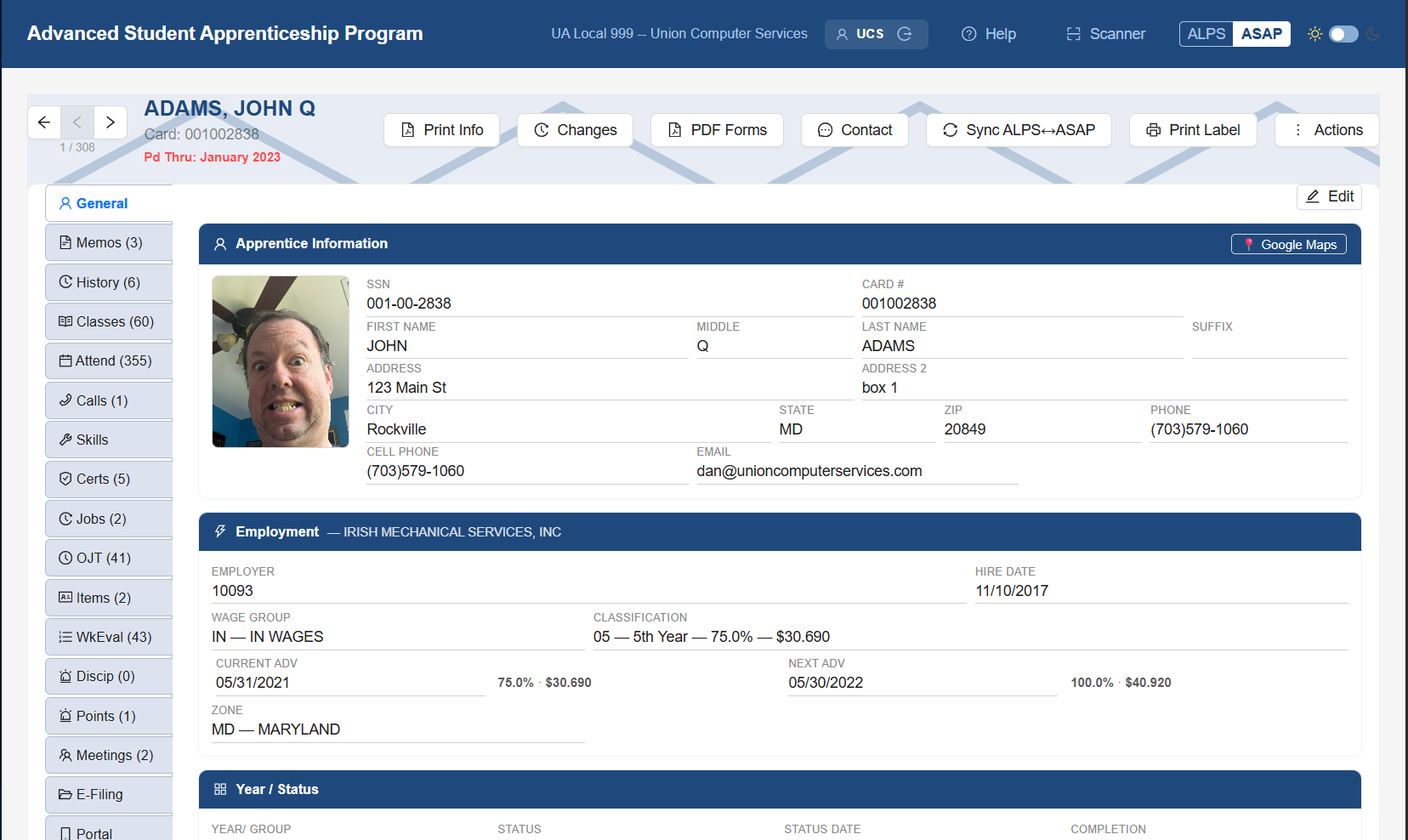This screenshot has height=840, width=1408.
Task: Open the WkEval (43) tab
Action: (109, 637)
